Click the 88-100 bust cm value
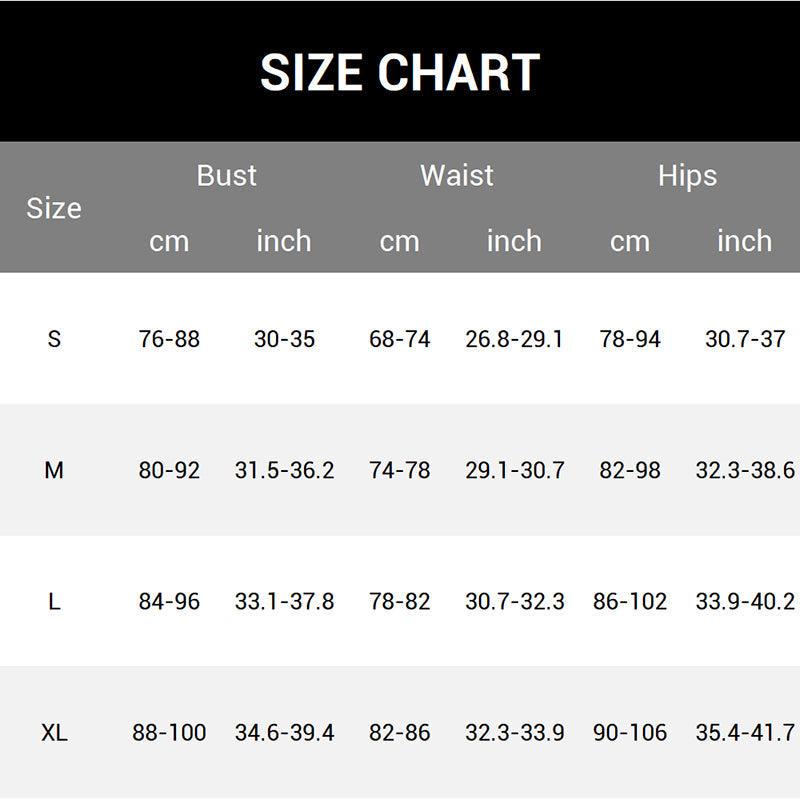 169,732
